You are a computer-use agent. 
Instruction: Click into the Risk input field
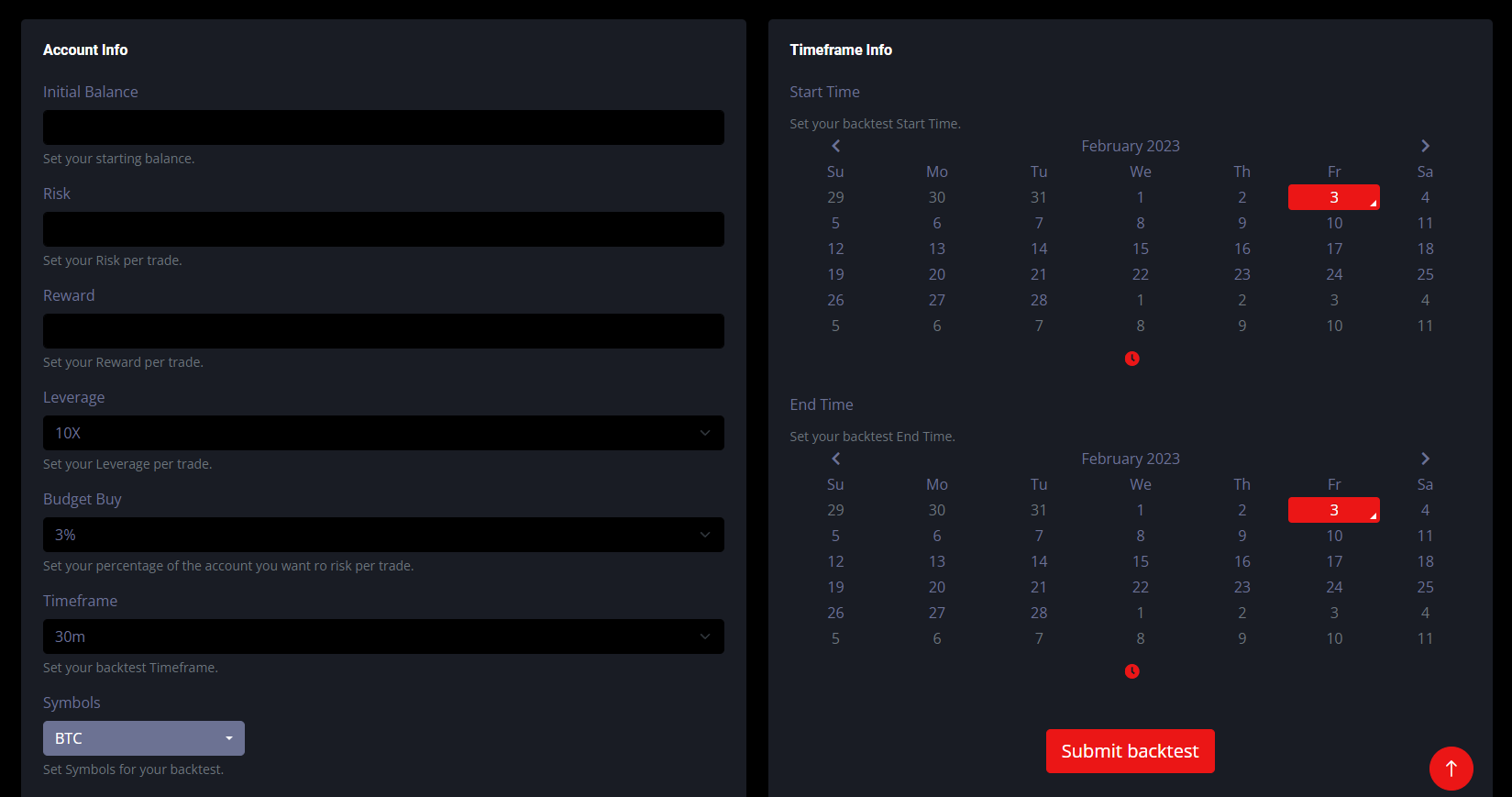click(x=383, y=229)
